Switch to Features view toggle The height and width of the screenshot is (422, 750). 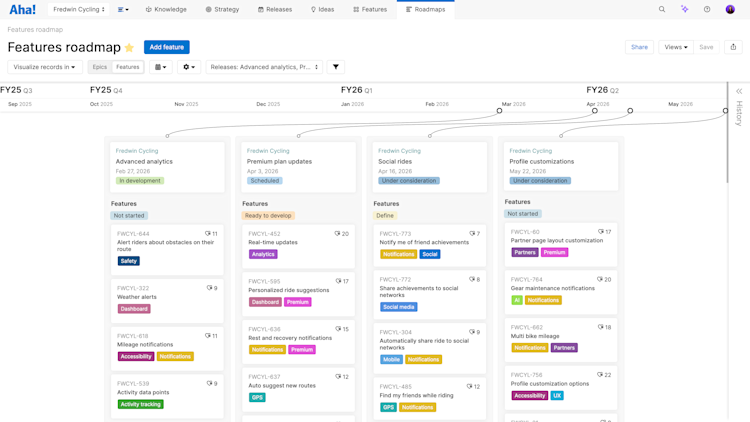(x=128, y=67)
